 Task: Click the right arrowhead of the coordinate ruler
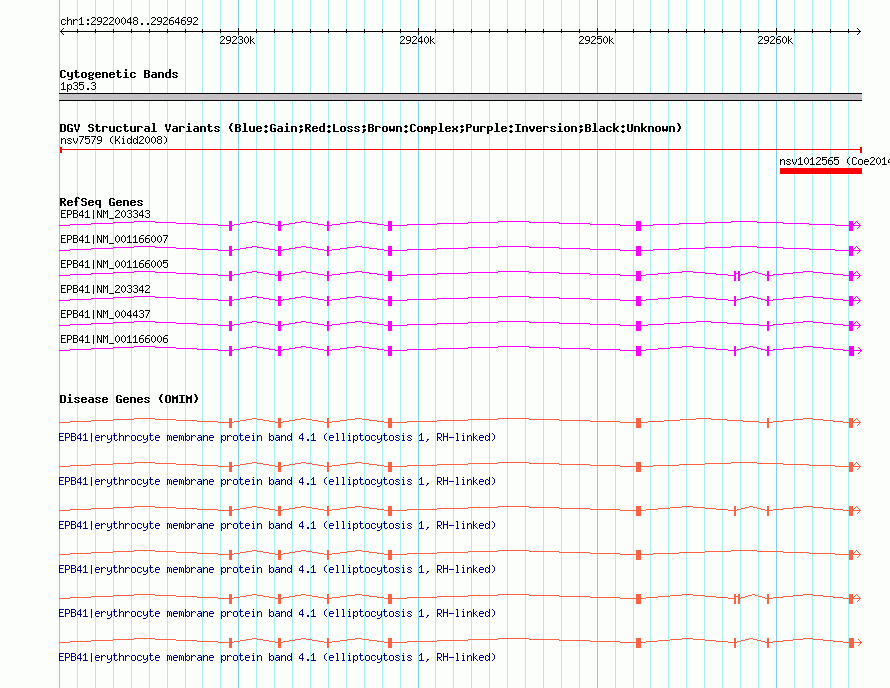coord(859,31)
